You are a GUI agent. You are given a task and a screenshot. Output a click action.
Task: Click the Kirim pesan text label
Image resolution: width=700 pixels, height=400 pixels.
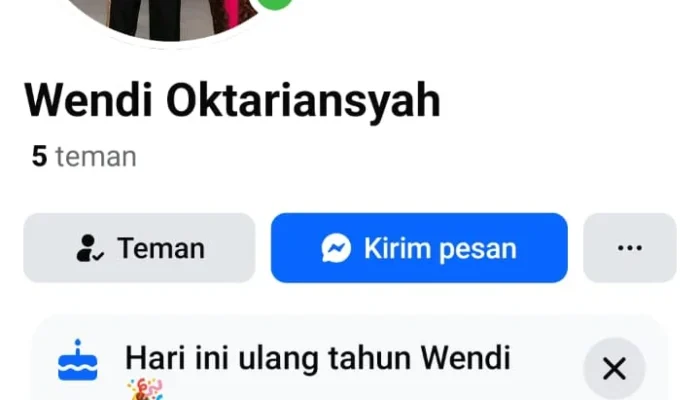(x=440, y=248)
